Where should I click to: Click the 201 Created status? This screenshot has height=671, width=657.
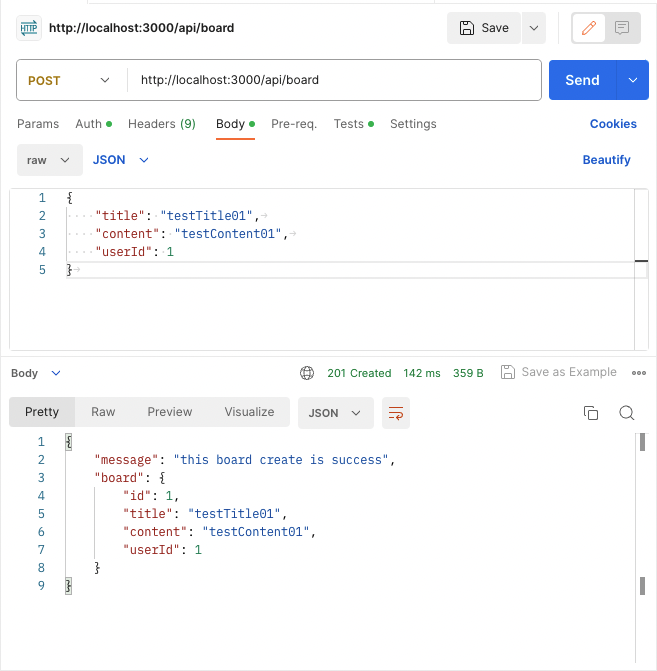point(359,373)
